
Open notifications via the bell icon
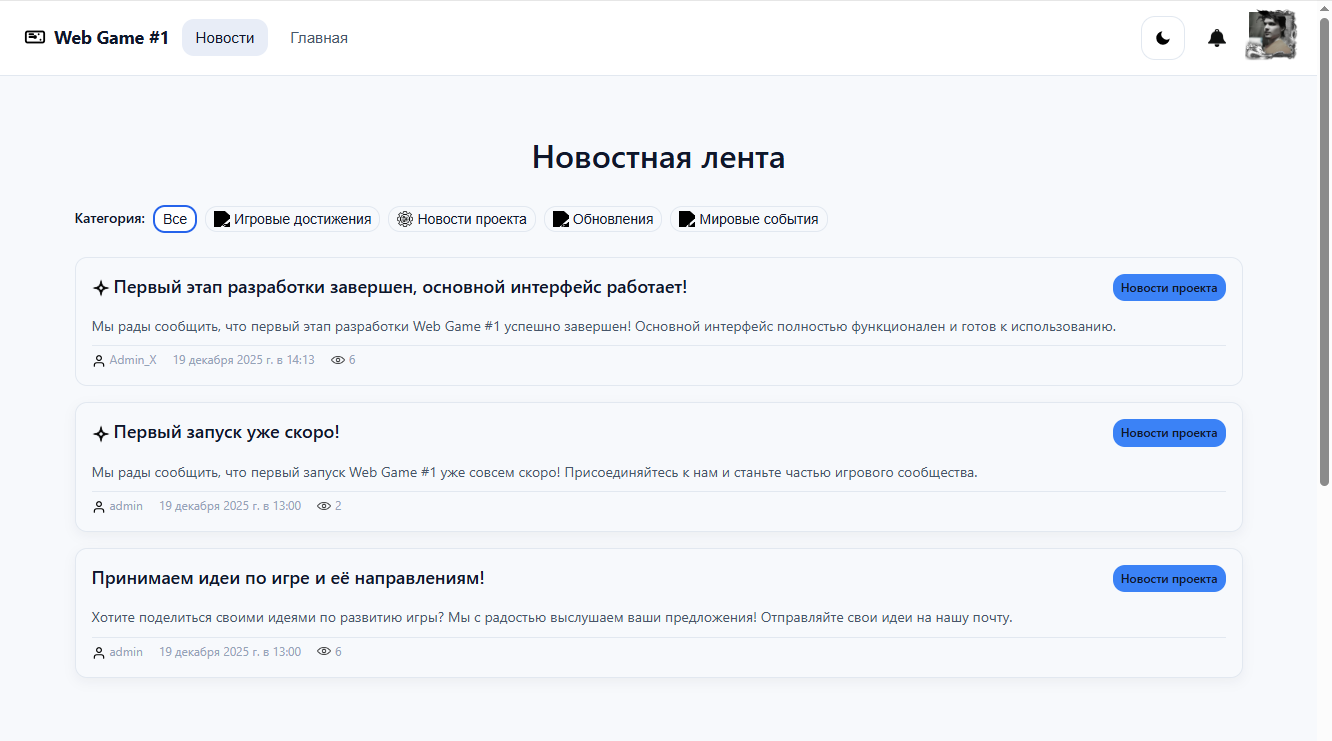(1216, 38)
